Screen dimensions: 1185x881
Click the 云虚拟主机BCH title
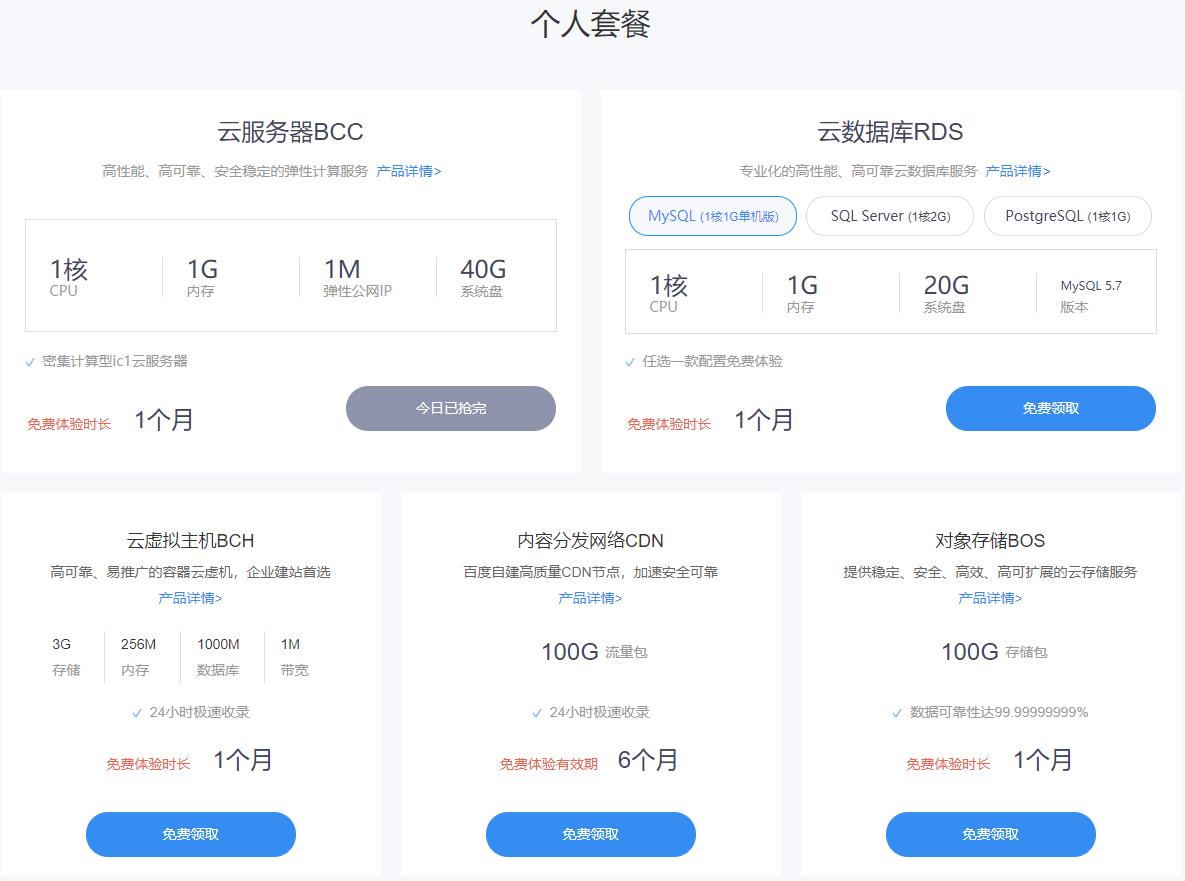click(x=190, y=541)
